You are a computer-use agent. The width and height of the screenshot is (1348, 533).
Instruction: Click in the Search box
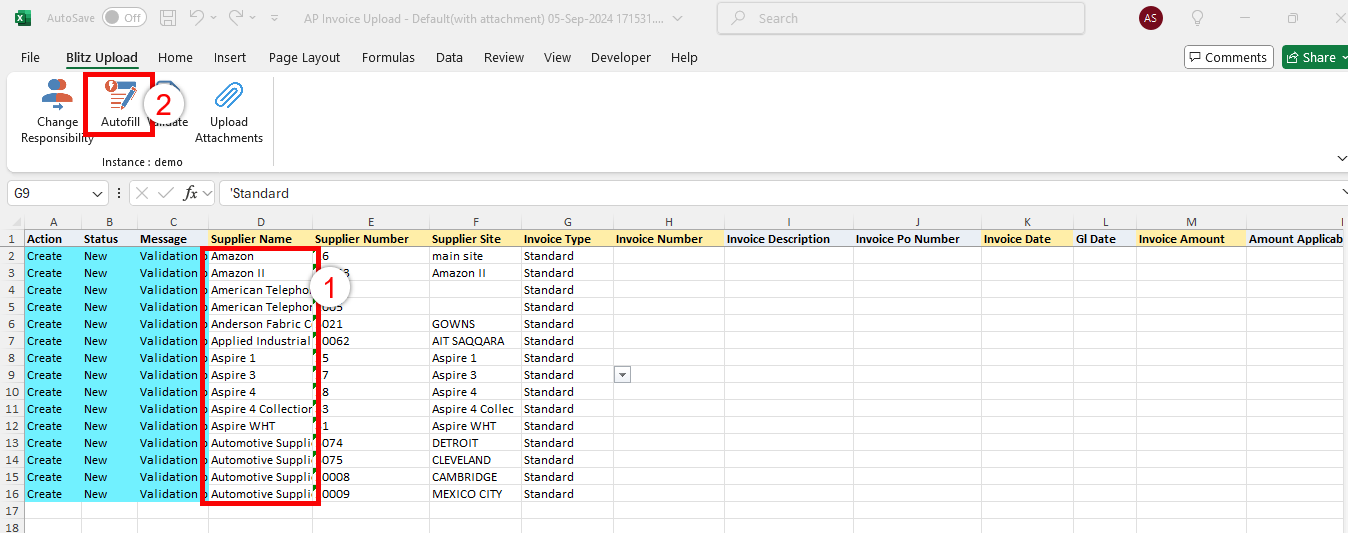901,18
